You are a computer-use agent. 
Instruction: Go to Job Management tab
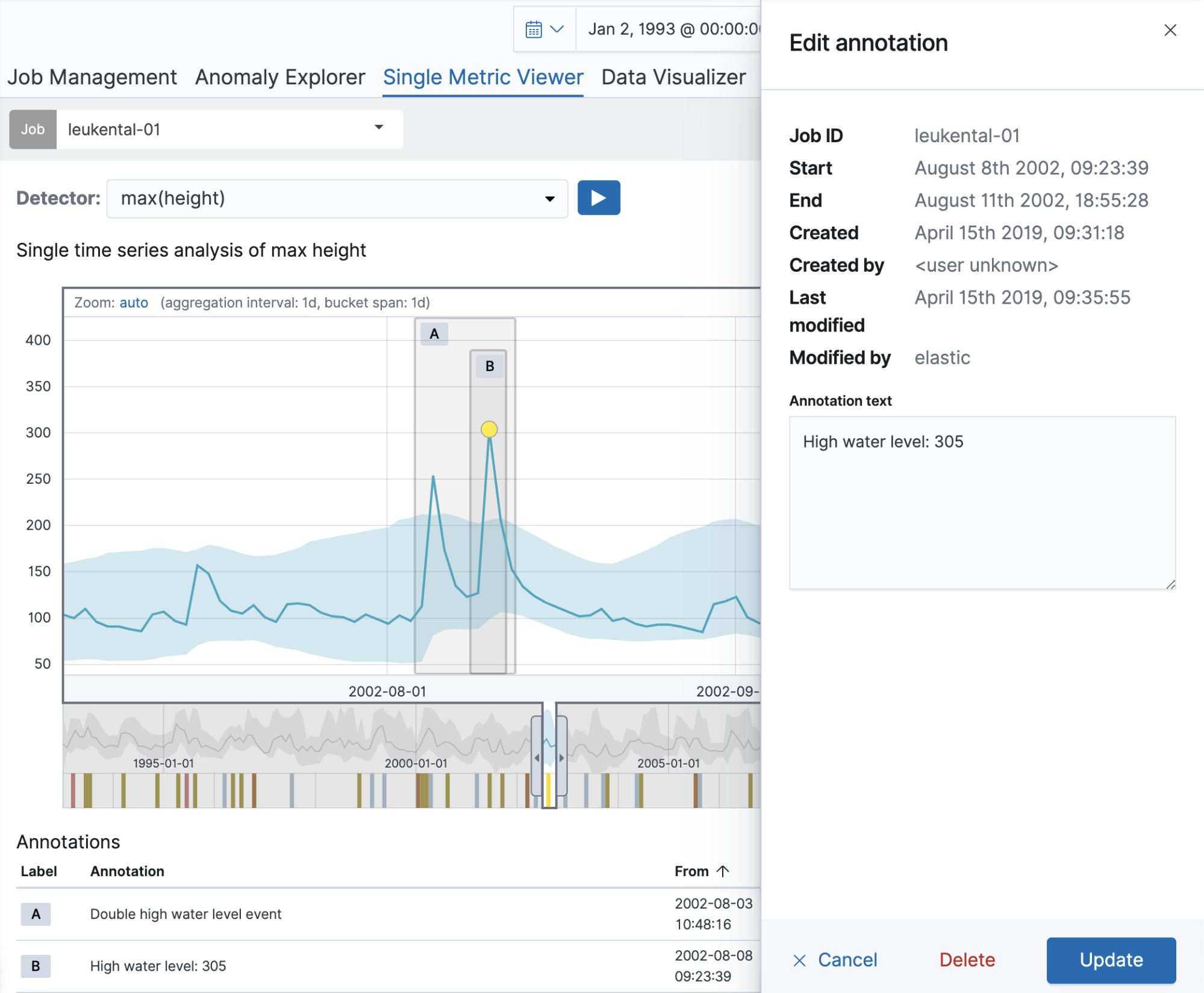pyautogui.click(x=92, y=77)
